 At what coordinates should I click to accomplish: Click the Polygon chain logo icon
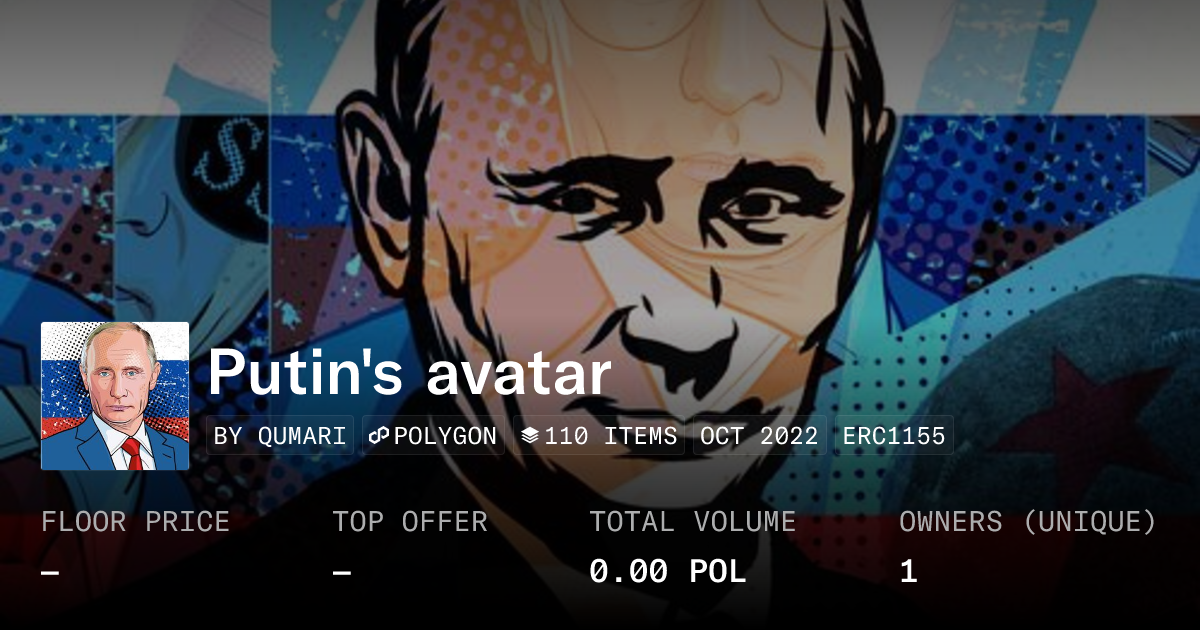379,437
